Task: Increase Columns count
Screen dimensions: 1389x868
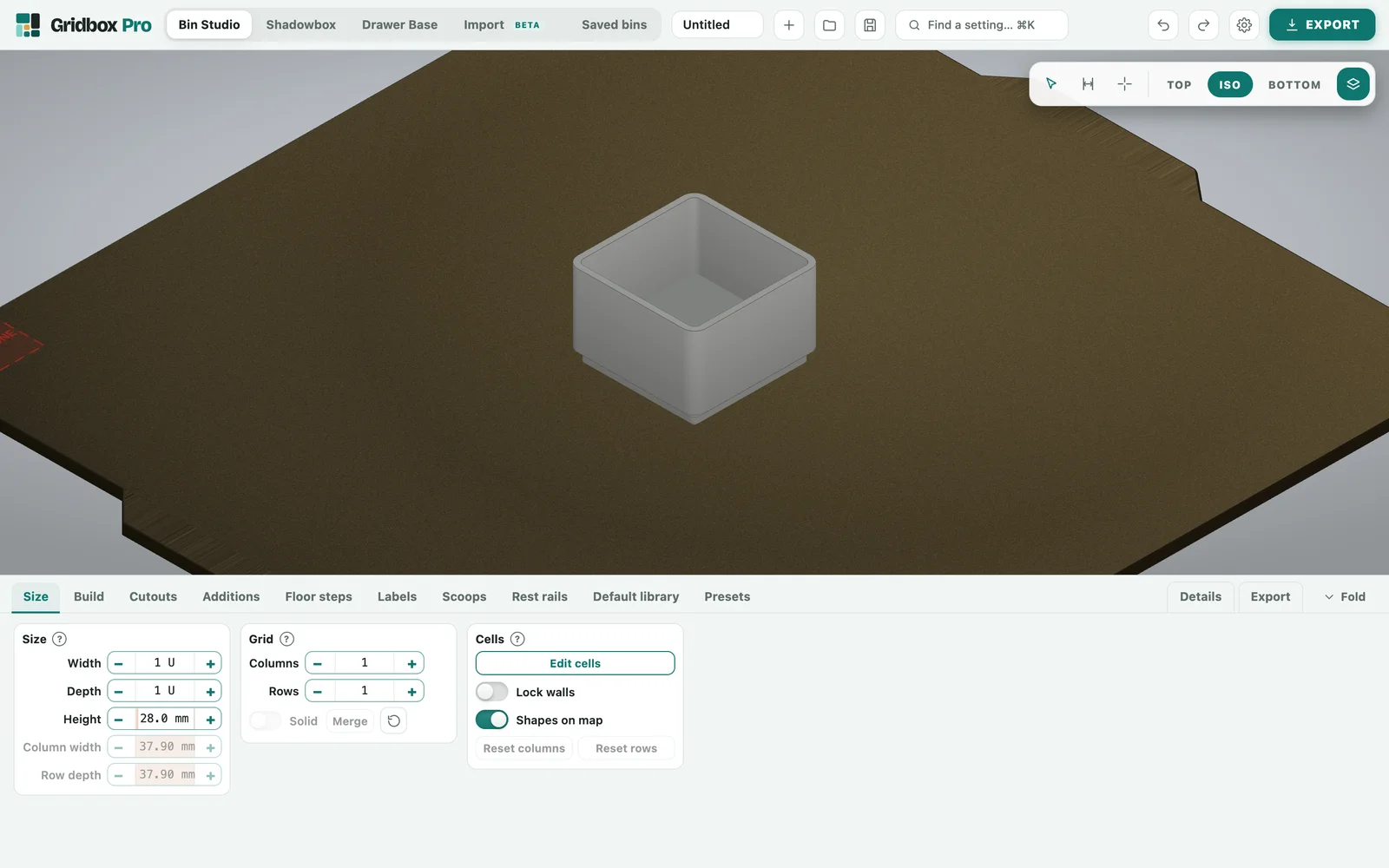Action: coord(411,663)
